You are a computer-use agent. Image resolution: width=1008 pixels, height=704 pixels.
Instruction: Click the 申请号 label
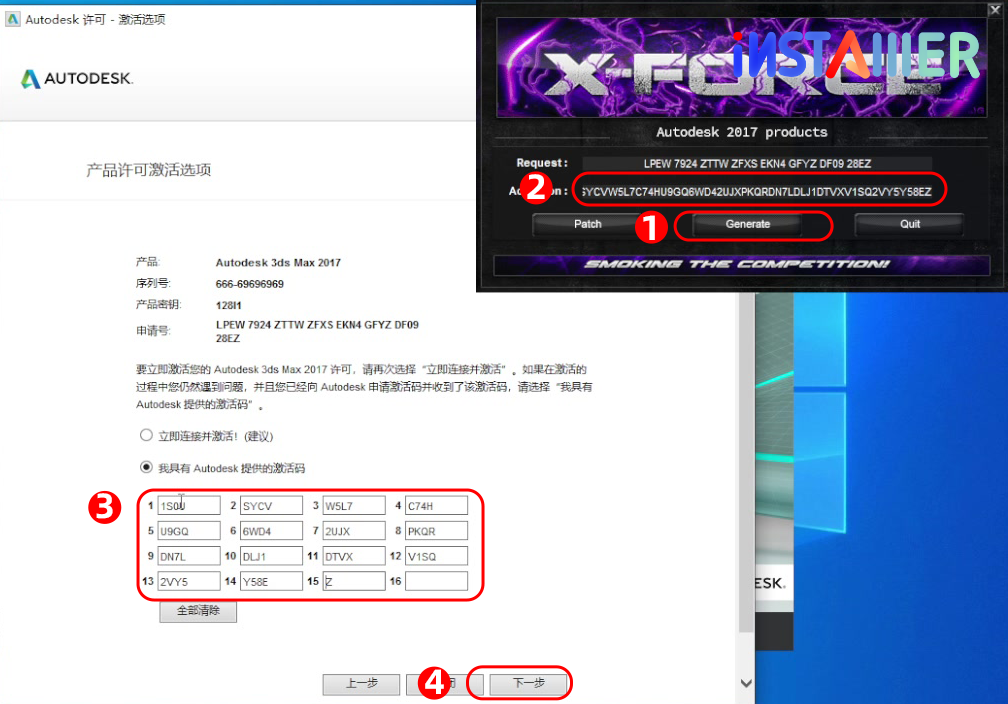(x=153, y=330)
